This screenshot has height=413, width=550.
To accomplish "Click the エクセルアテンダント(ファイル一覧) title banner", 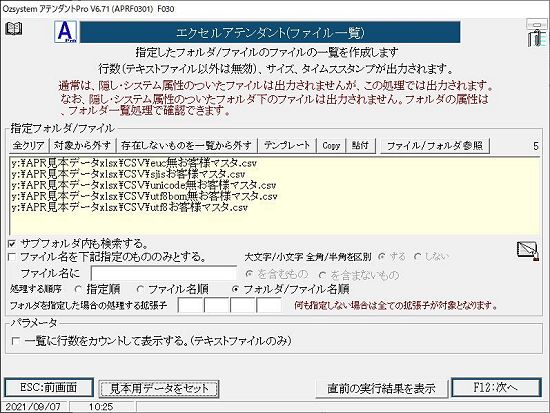I will 270,32.
